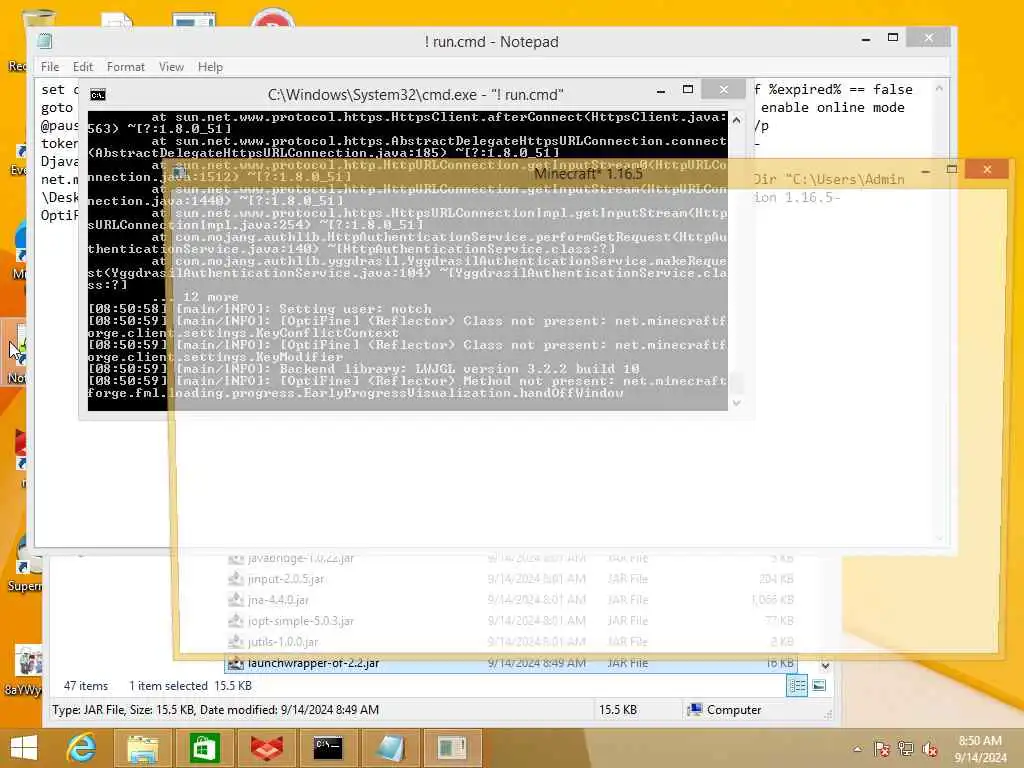Select jopt-simple-5.0.3.jar file row

tap(511, 621)
